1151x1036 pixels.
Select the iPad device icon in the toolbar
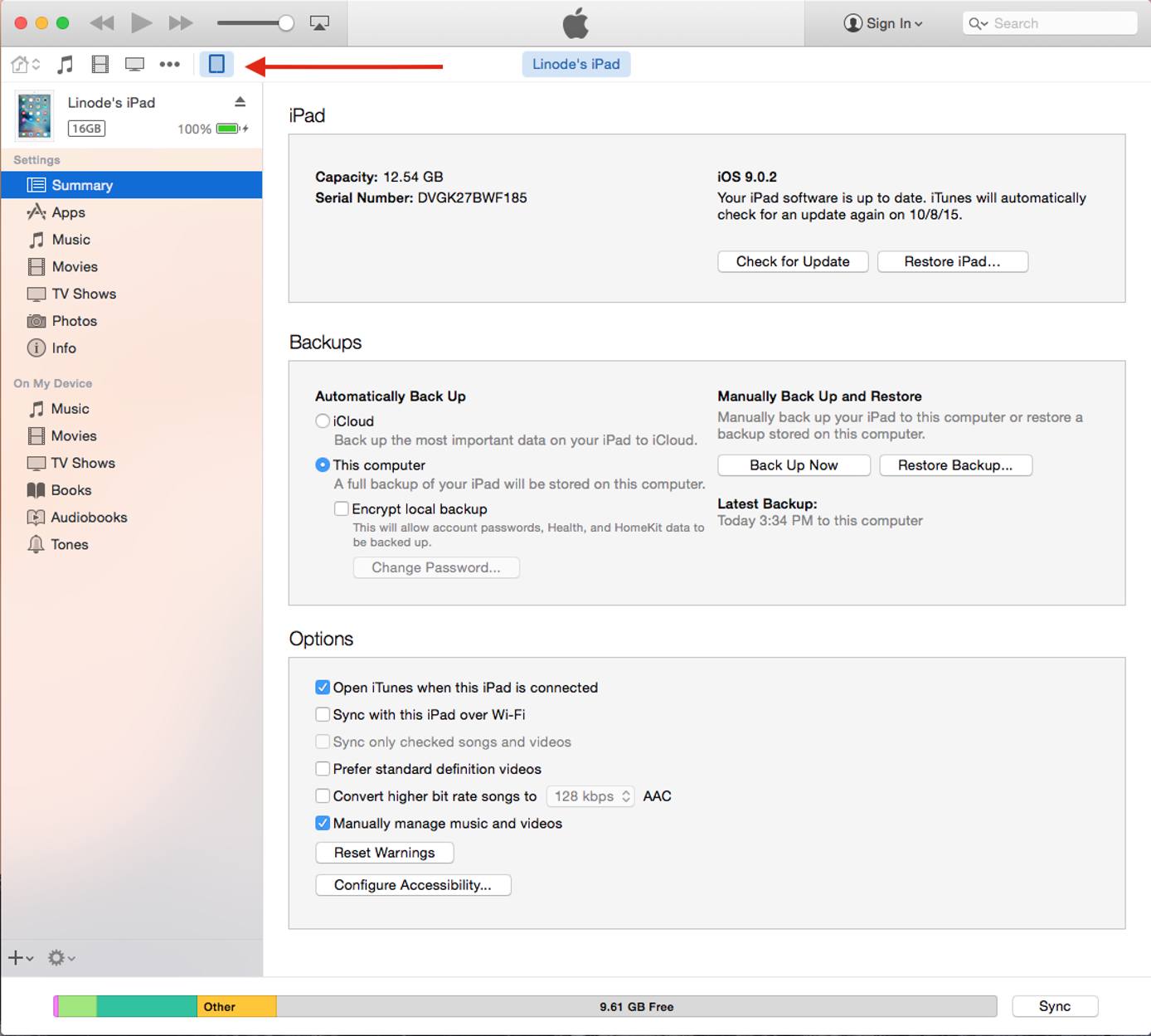[216, 64]
